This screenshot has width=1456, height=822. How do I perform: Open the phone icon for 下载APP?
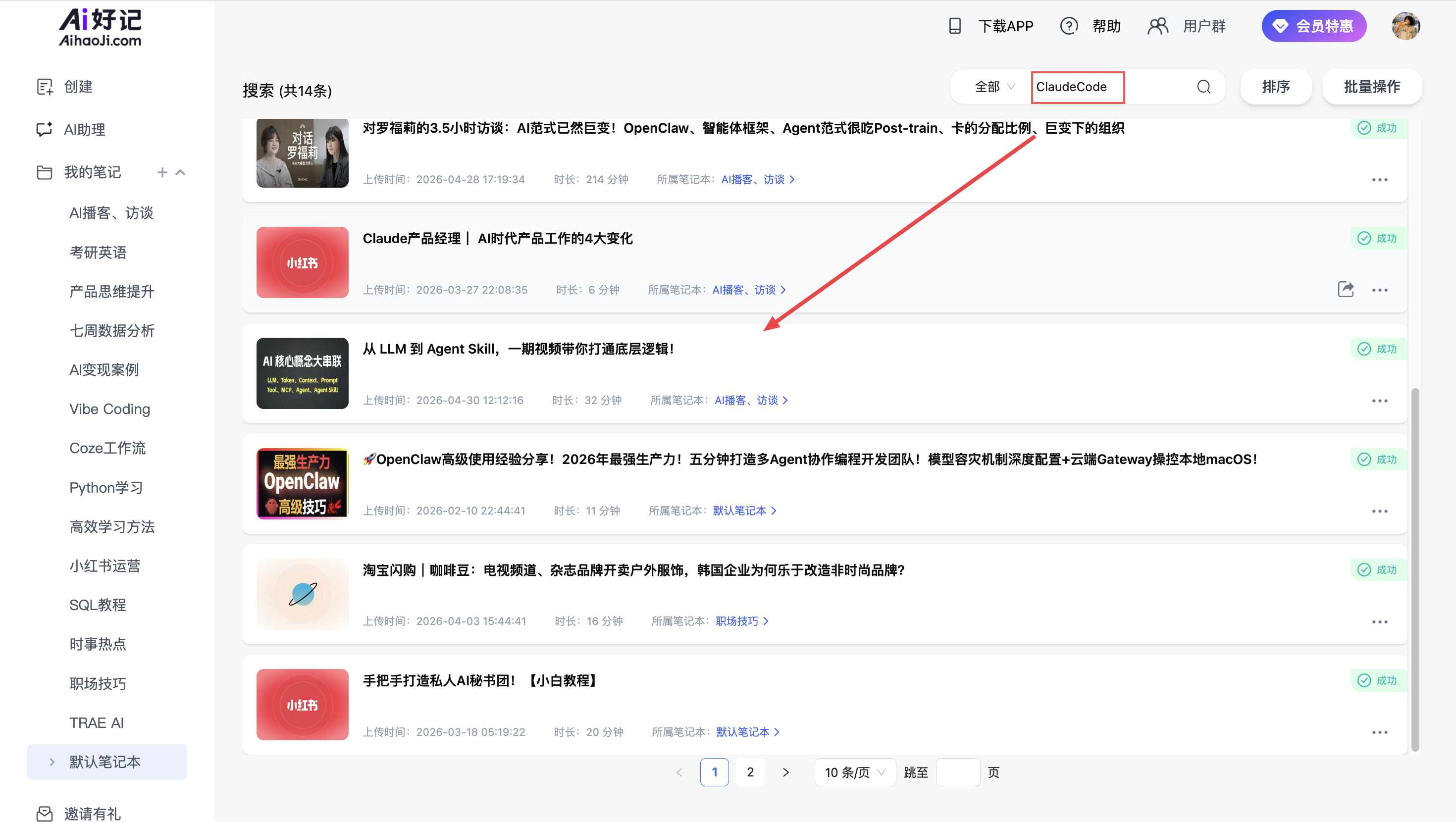pyautogui.click(x=955, y=26)
